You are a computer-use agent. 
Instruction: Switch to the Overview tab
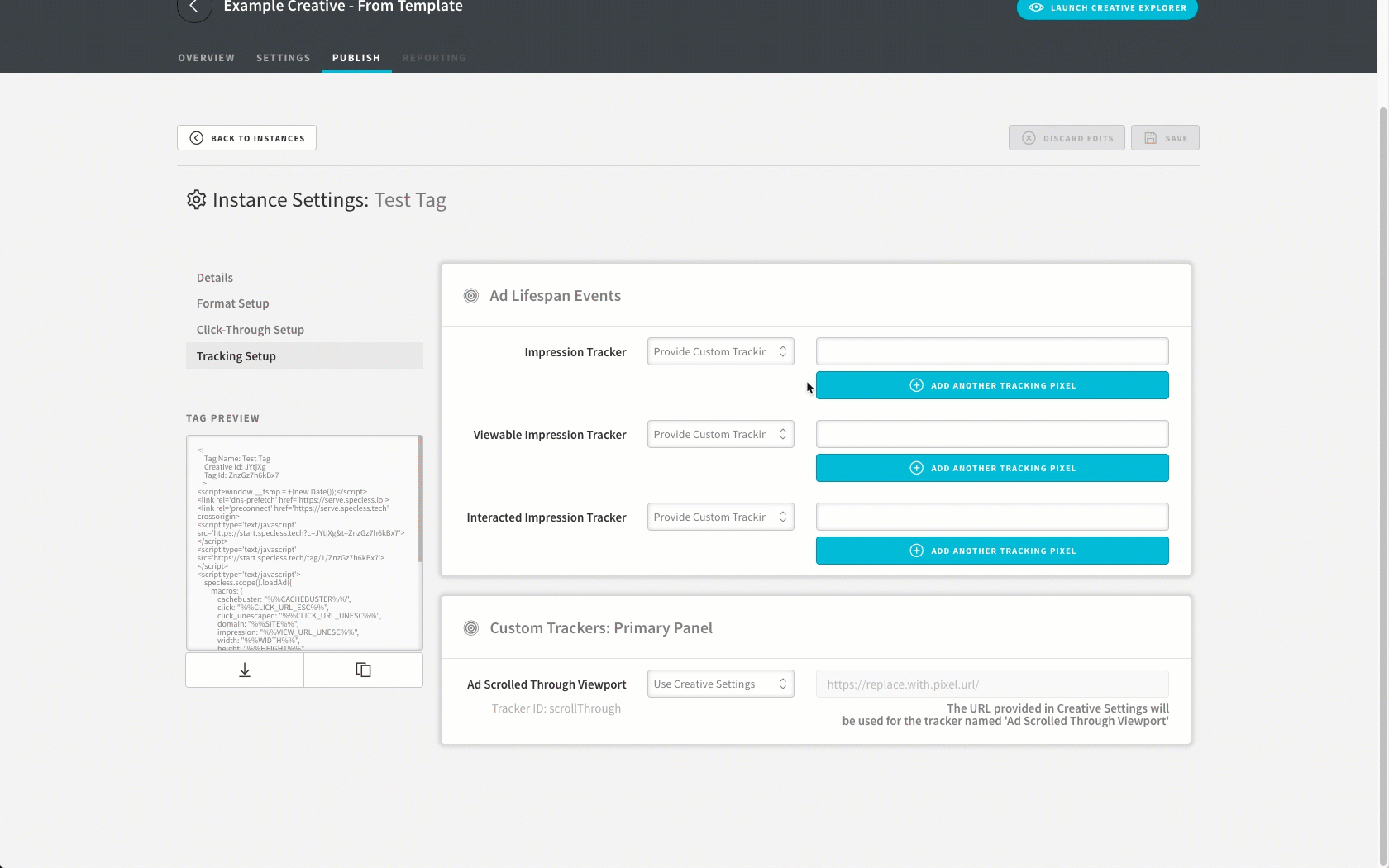(207, 58)
